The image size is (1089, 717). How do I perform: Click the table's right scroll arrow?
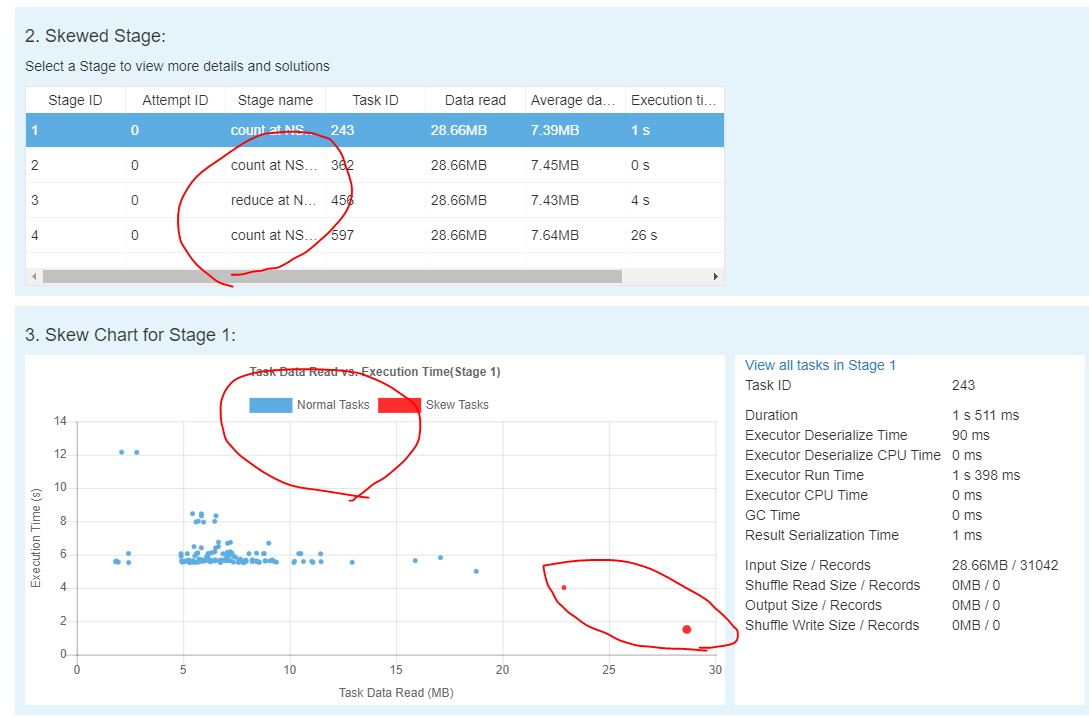pyautogui.click(x=715, y=277)
